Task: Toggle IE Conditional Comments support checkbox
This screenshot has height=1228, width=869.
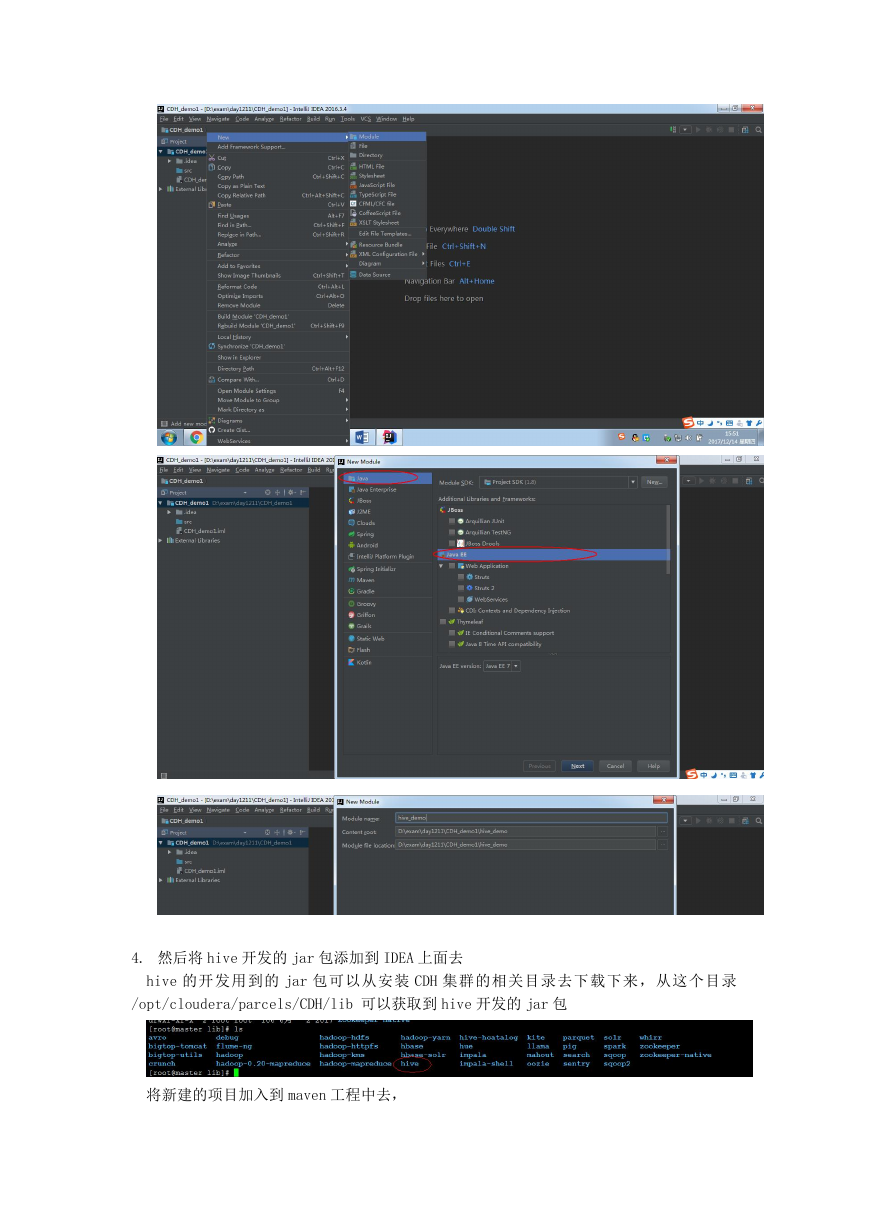Action: (452, 633)
